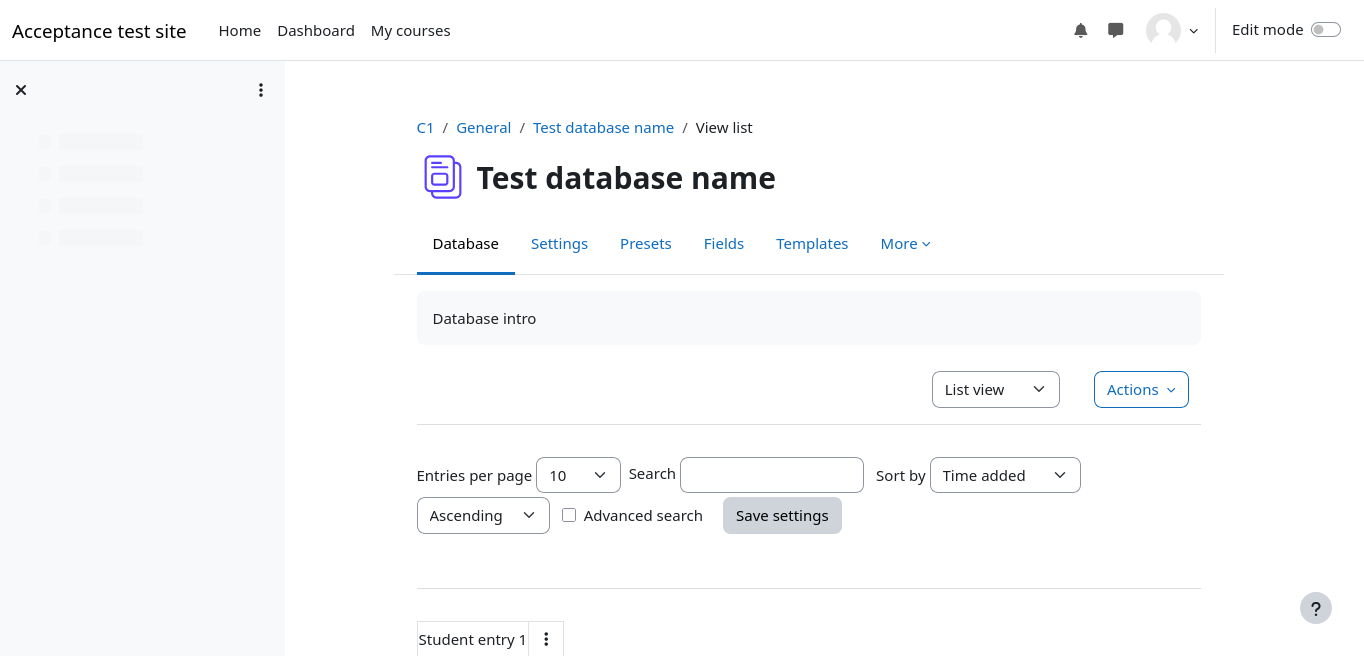Click the Save settings button

782,515
